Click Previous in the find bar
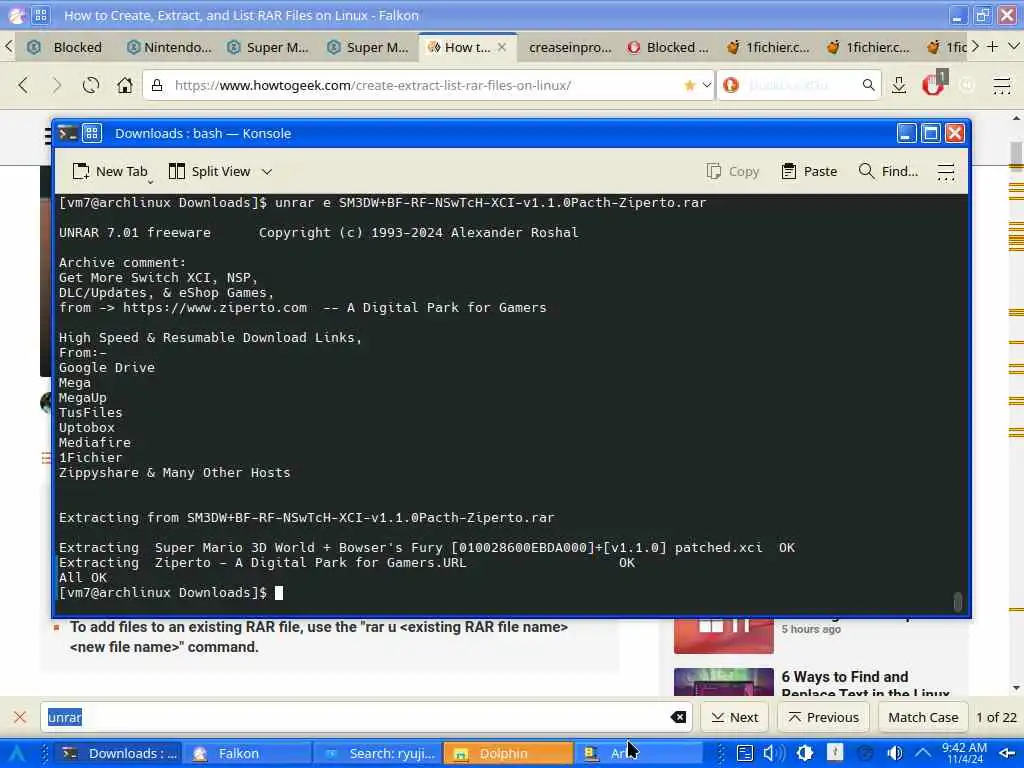The image size is (1024, 768). pyautogui.click(x=824, y=717)
